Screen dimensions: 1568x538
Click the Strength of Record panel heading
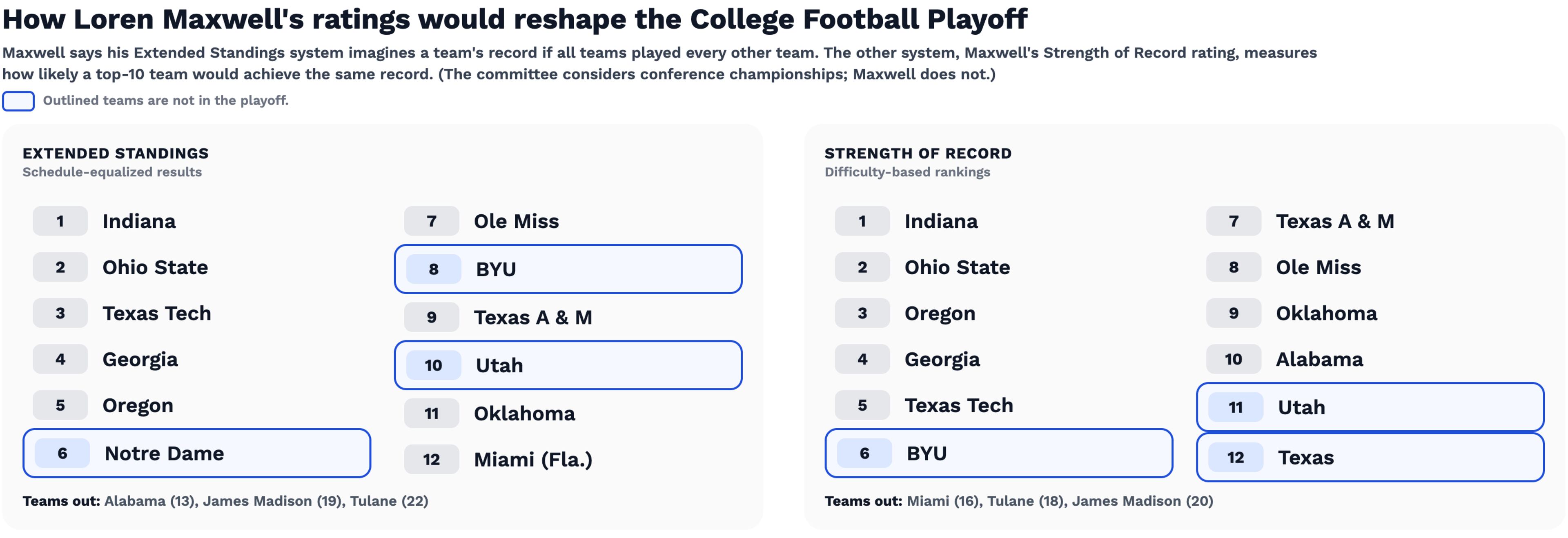(918, 153)
